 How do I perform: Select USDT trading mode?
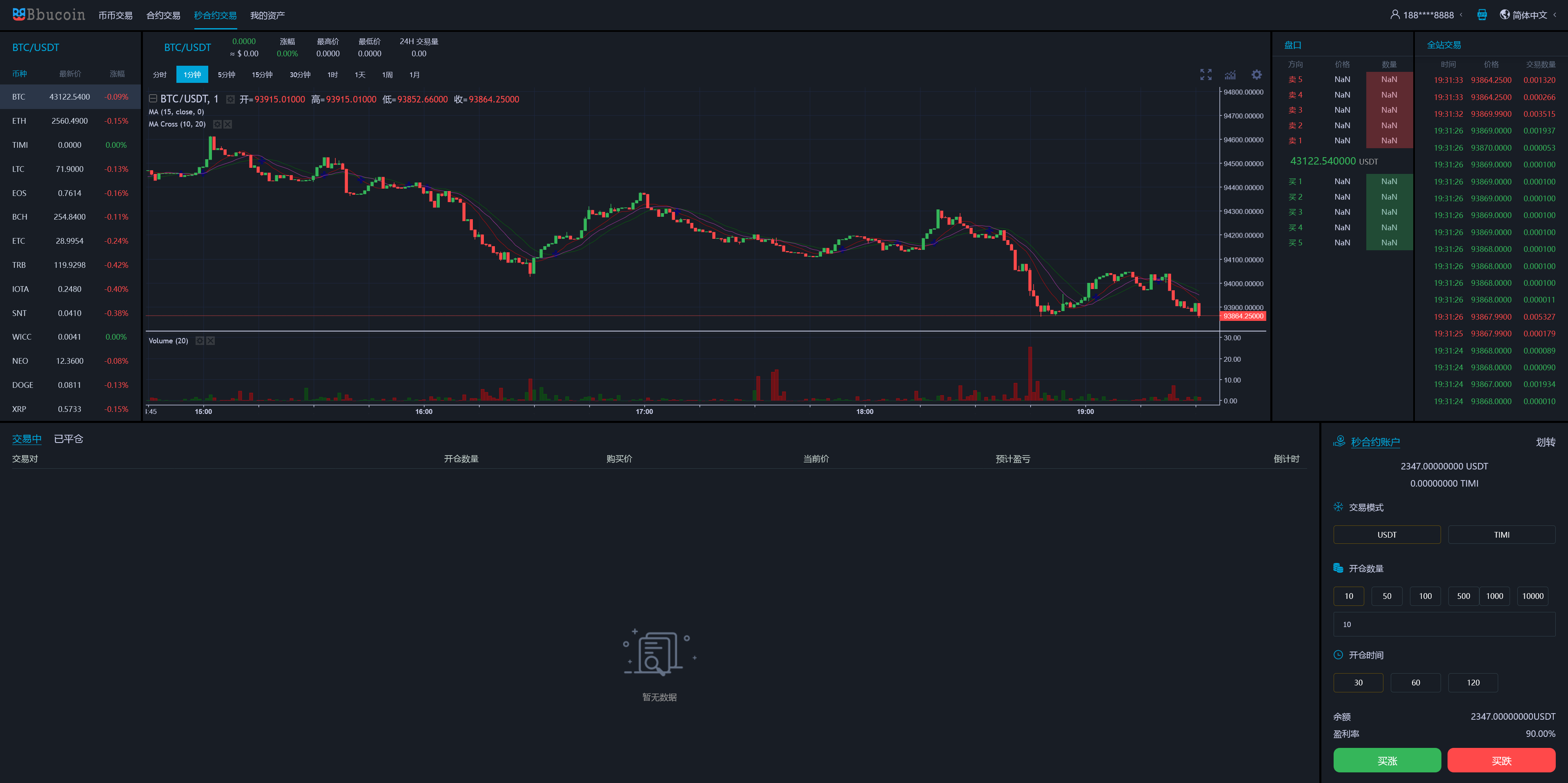click(1387, 534)
